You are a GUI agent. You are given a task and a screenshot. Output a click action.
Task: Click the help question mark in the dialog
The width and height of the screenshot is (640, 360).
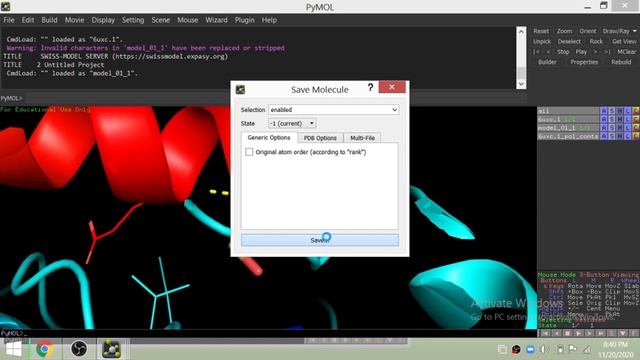370,87
